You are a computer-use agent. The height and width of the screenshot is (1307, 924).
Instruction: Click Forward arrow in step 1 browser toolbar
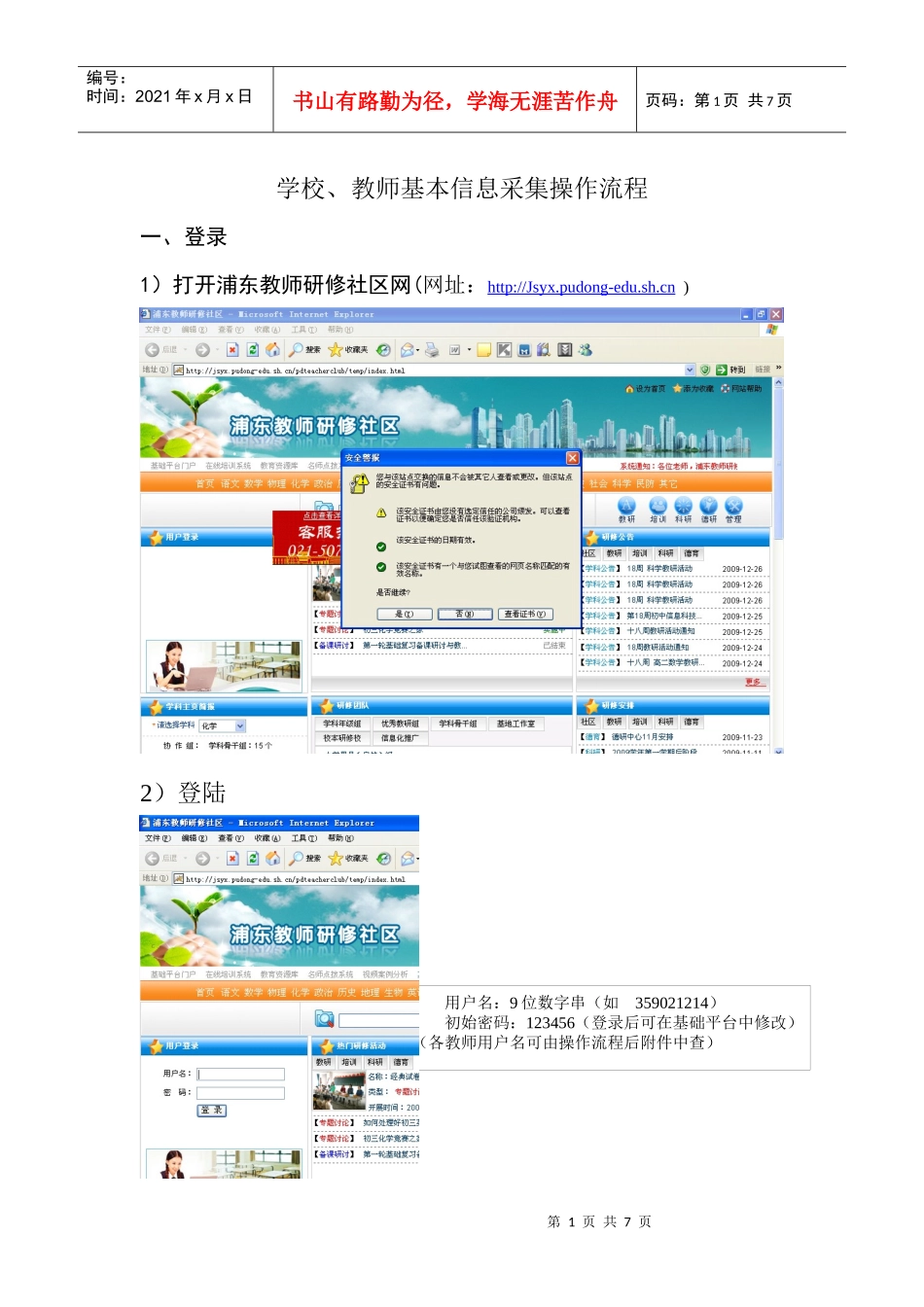point(201,350)
